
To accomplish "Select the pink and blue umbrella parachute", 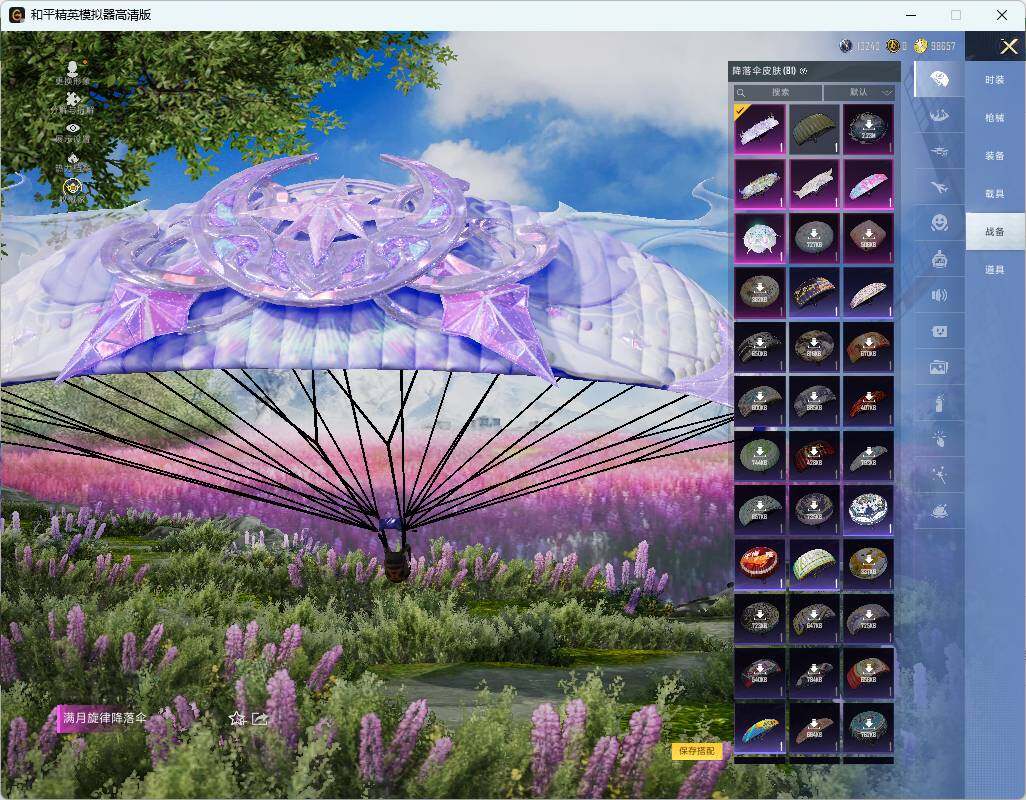I will (868, 184).
